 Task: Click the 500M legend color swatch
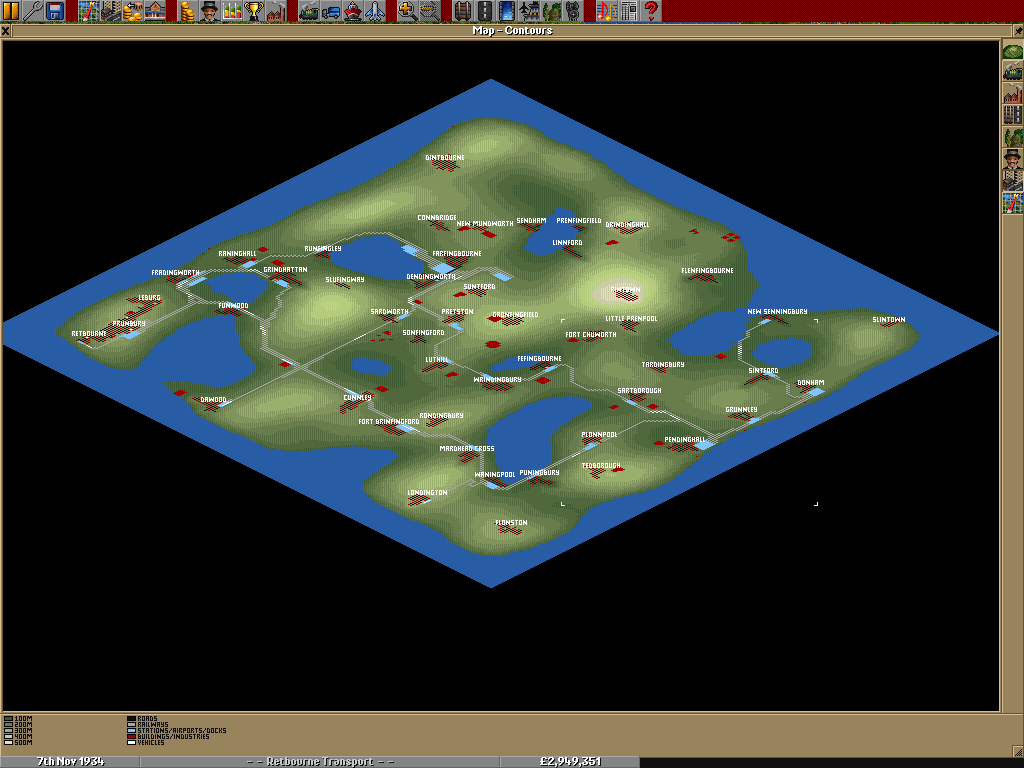click(8, 743)
